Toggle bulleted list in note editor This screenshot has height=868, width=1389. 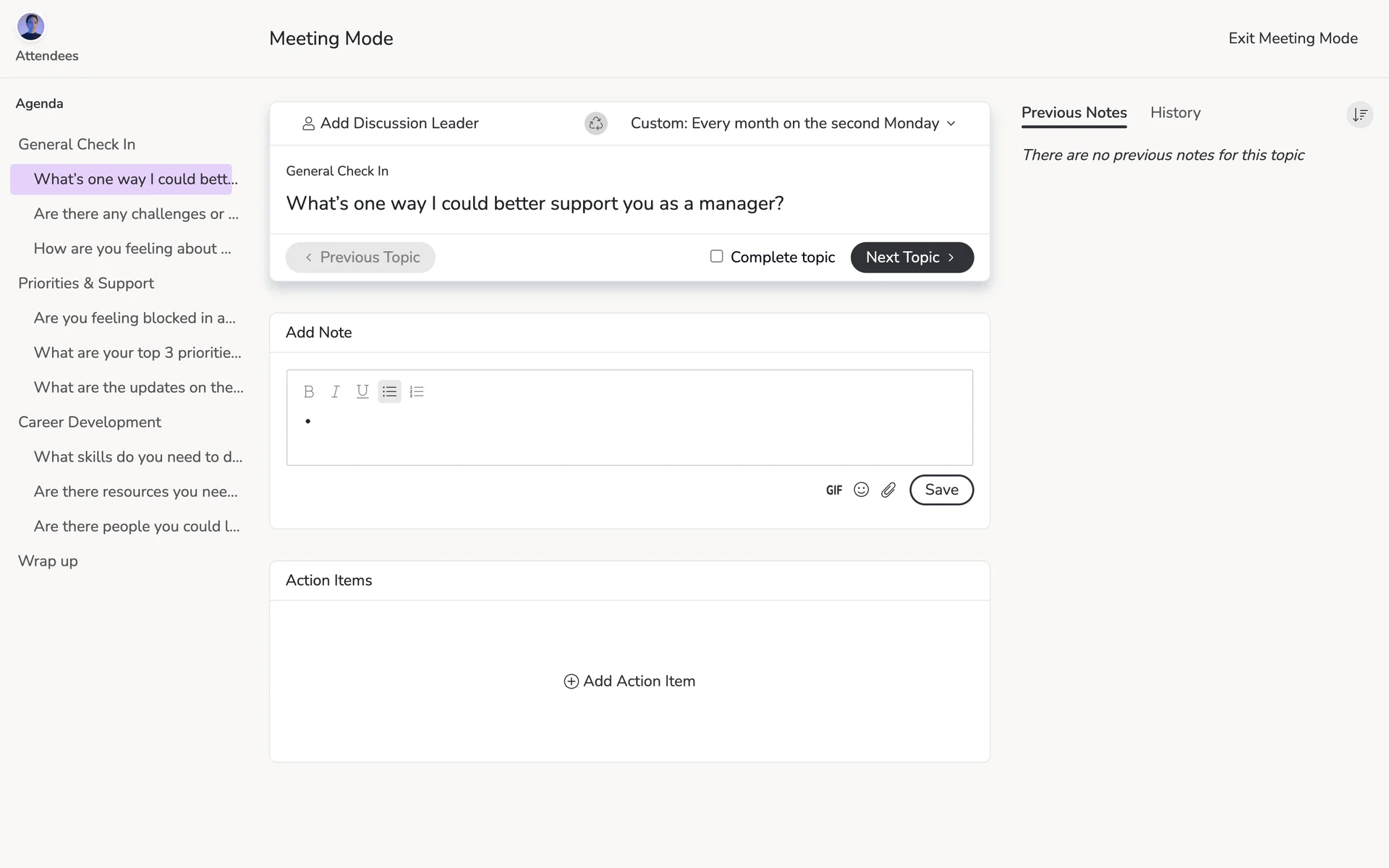(x=389, y=391)
